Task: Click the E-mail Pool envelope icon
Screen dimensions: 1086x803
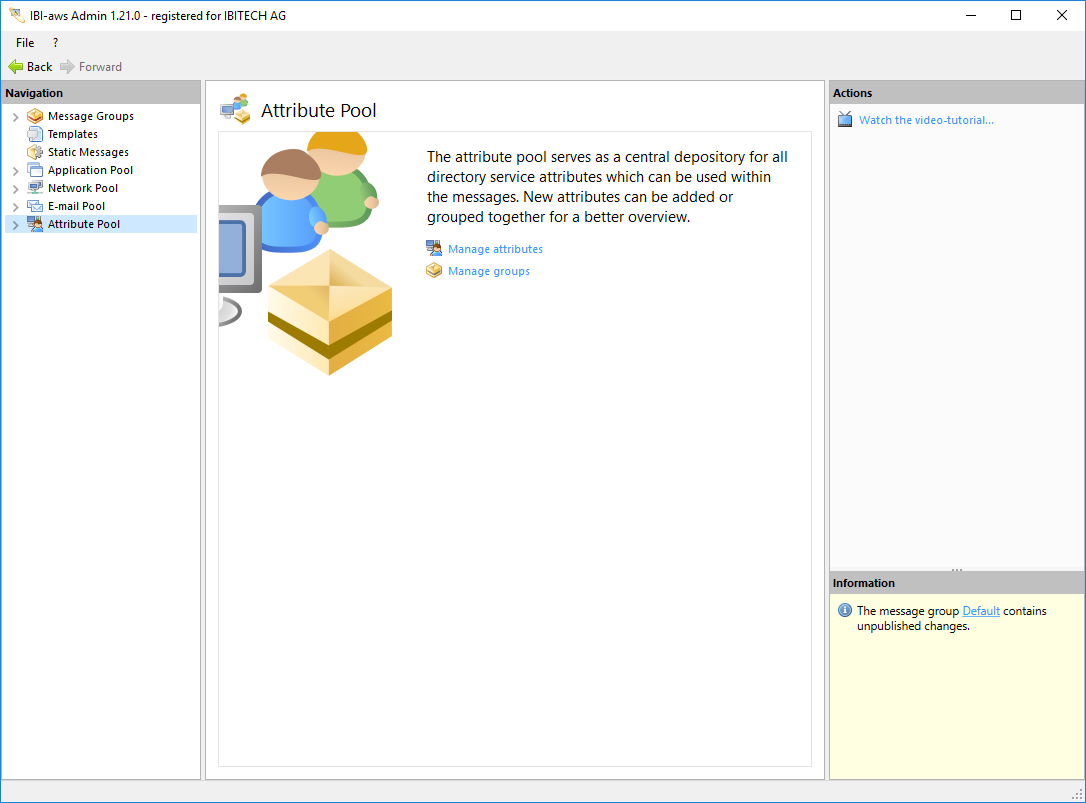Action: pos(35,206)
